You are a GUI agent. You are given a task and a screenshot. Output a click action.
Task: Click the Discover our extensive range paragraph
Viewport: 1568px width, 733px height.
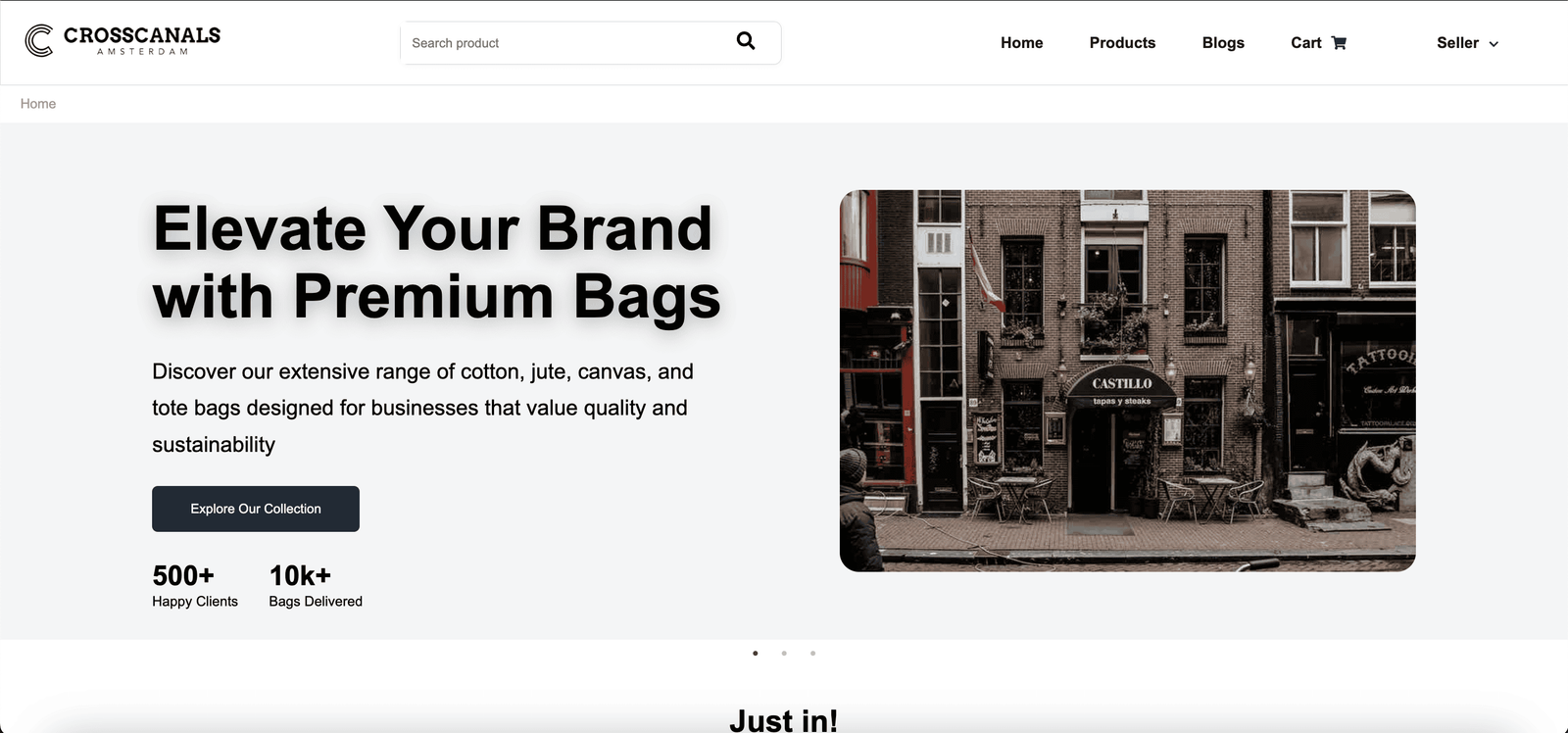422,408
